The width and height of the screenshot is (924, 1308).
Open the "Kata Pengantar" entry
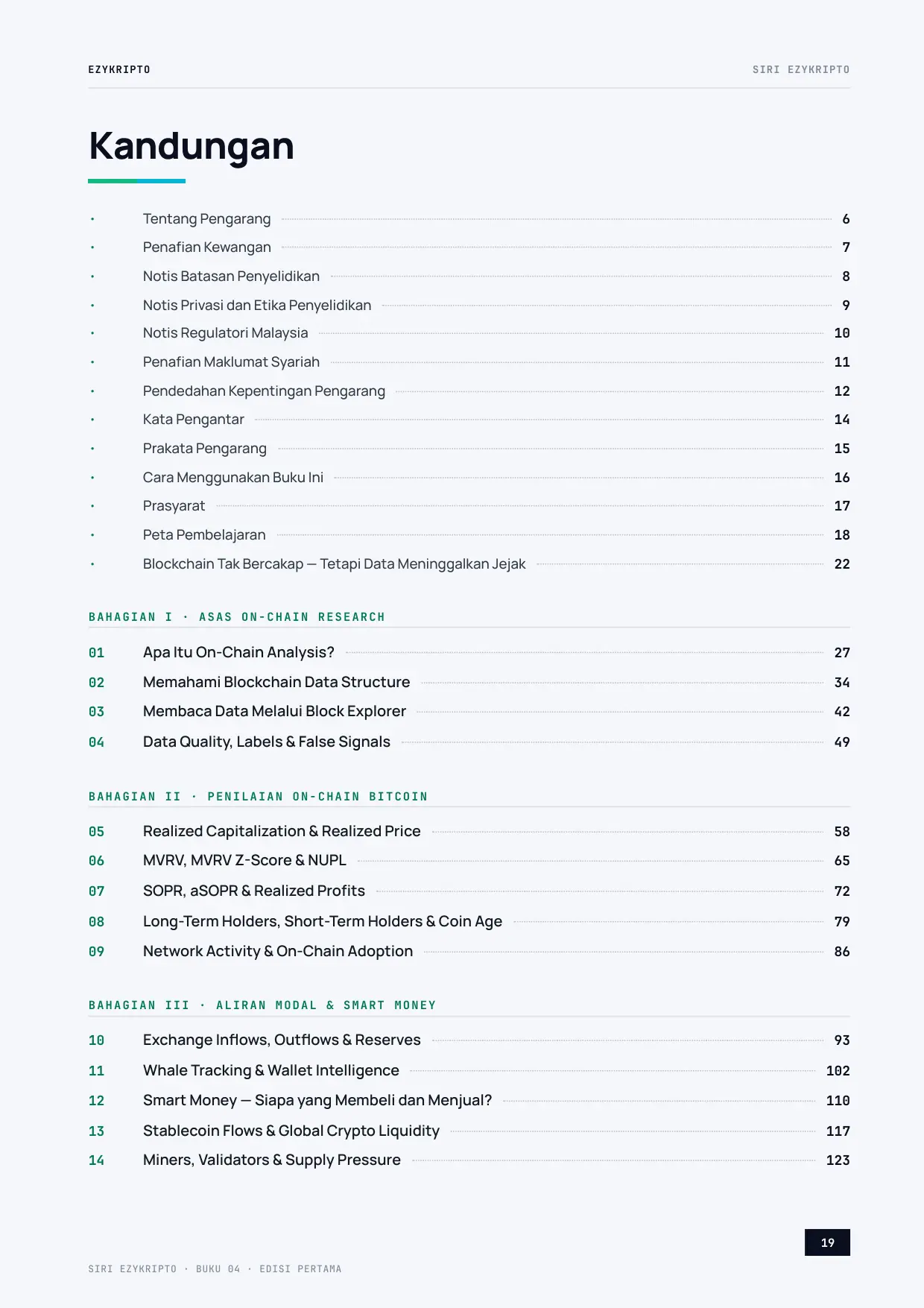click(194, 420)
